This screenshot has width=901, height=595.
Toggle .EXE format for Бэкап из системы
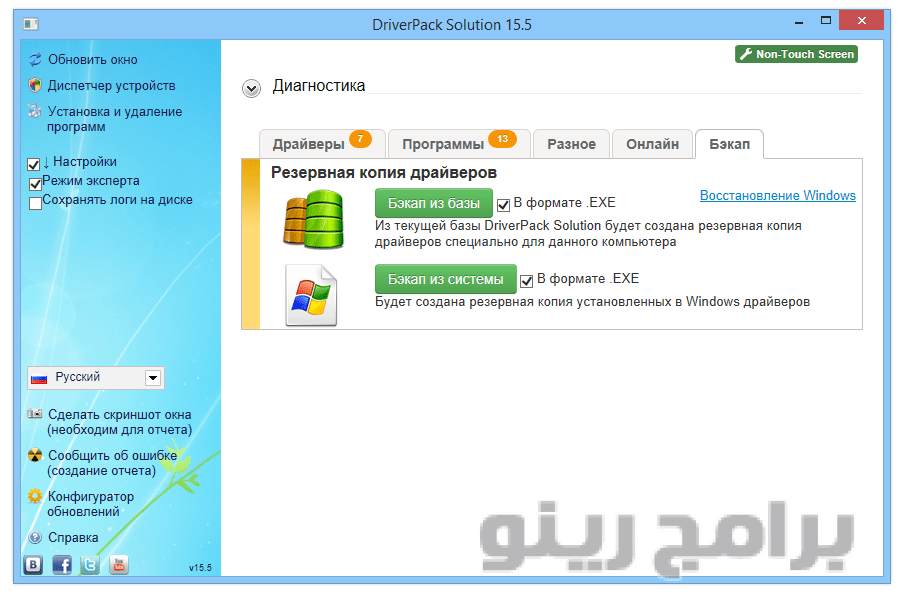pyautogui.click(x=526, y=281)
